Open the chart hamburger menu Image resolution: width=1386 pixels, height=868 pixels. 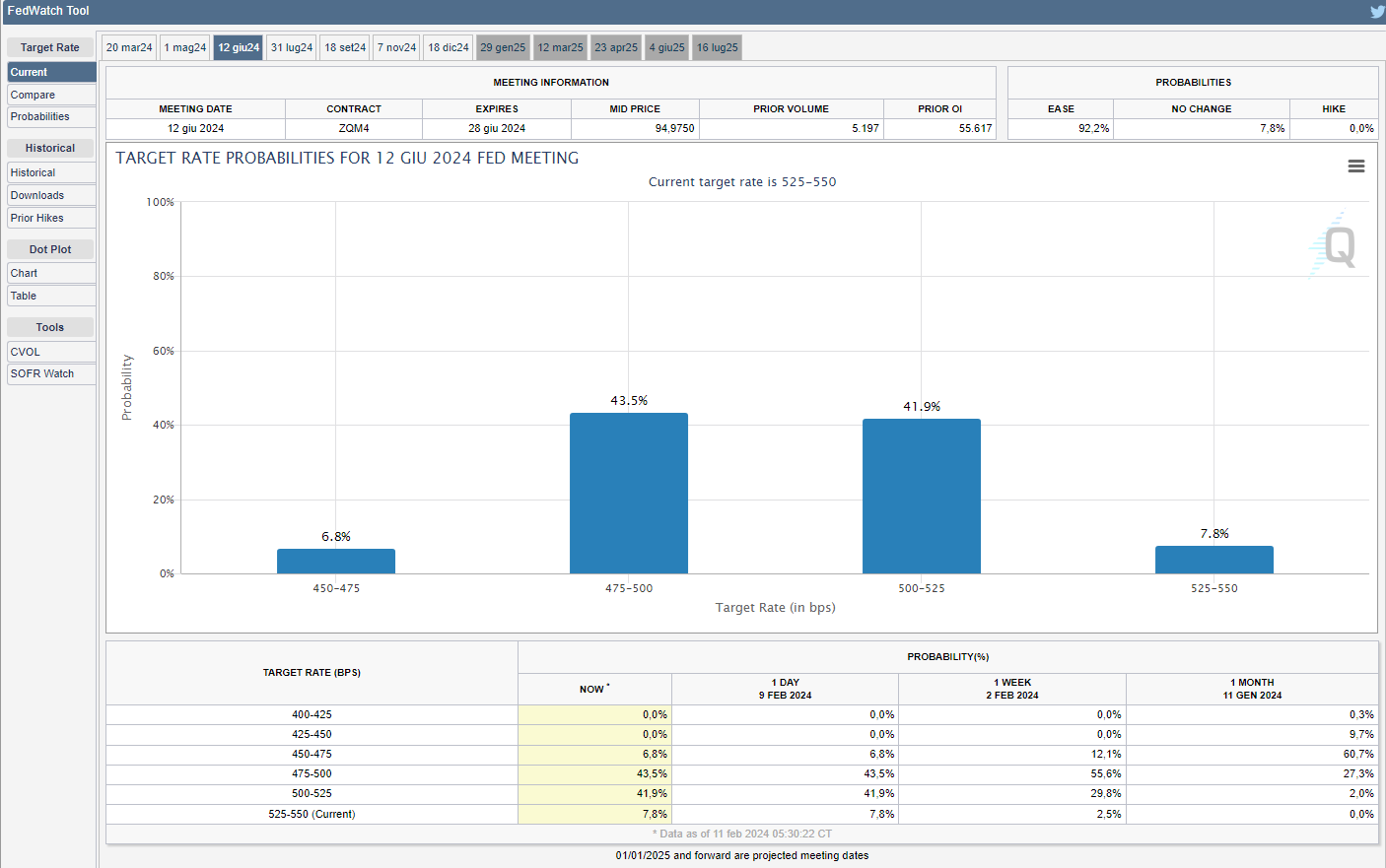(1355, 167)
